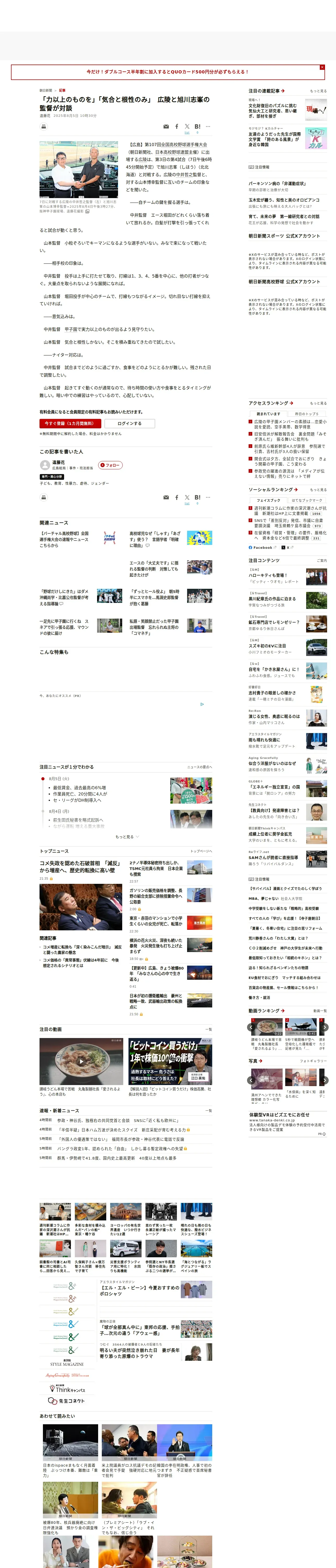Open the more options ellipsis icon
Screen dimensions: 336x1568
208,126
